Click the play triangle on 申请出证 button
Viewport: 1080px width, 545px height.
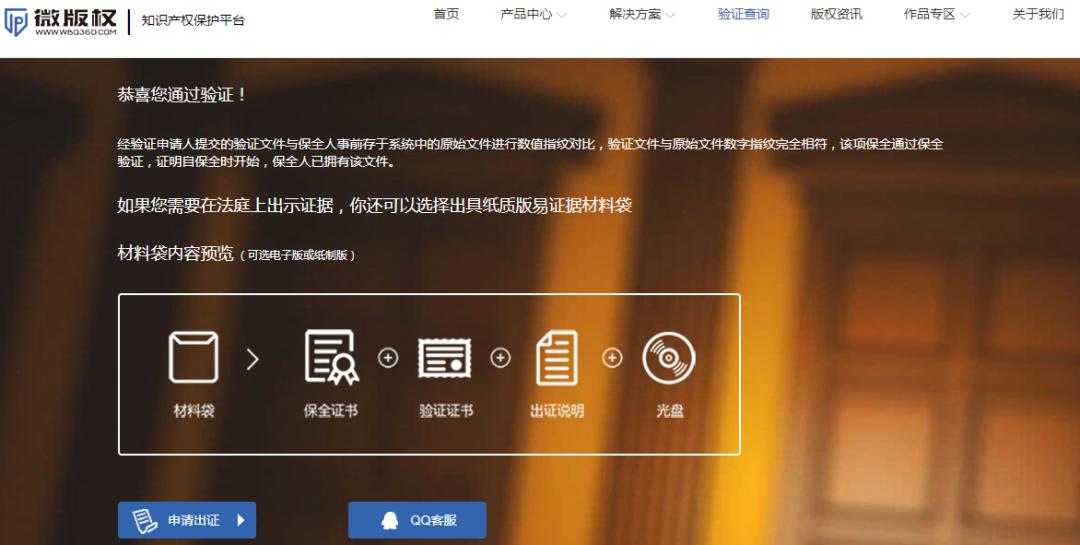241,520
